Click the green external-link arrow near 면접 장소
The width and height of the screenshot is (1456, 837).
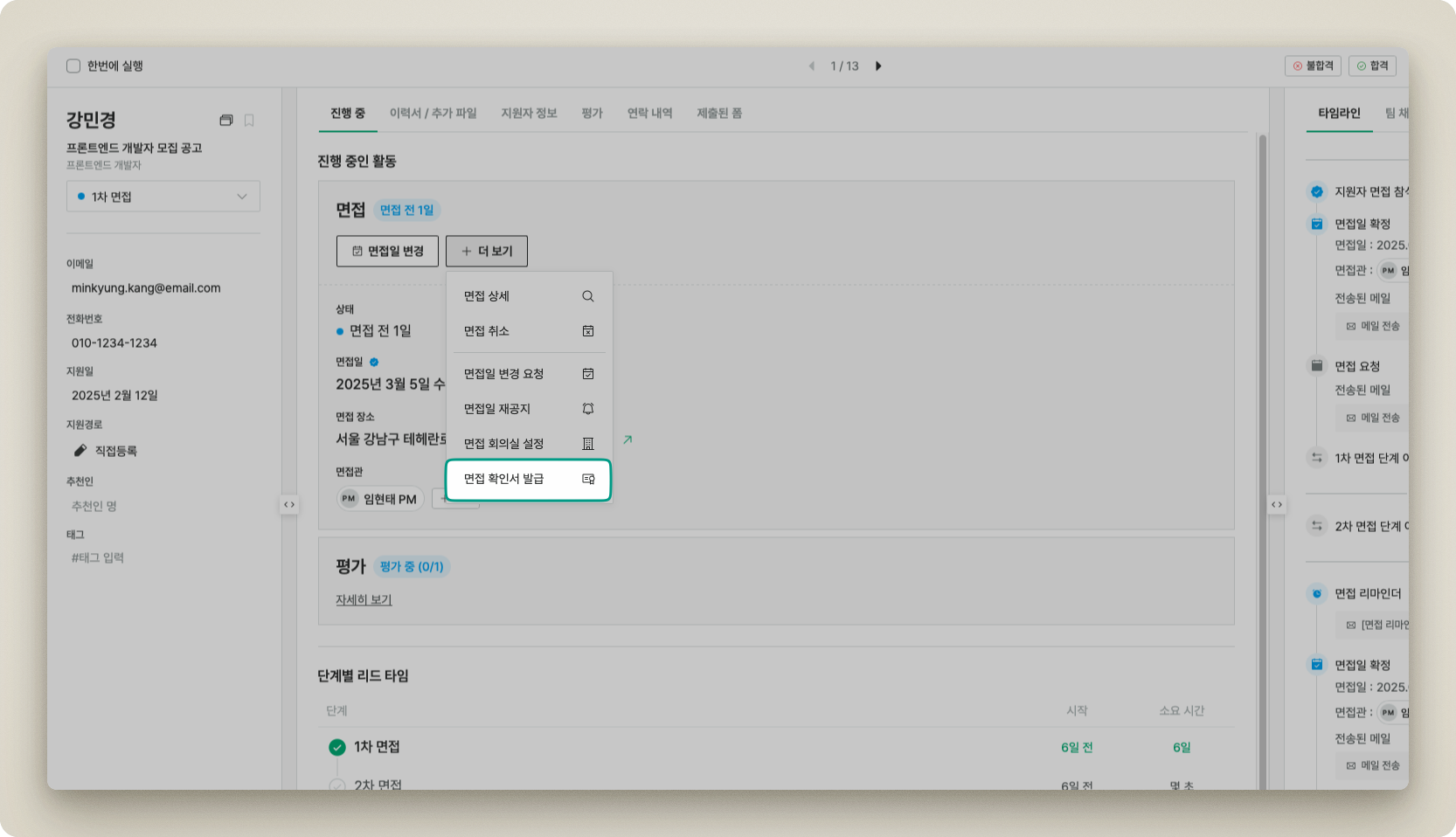627,439
